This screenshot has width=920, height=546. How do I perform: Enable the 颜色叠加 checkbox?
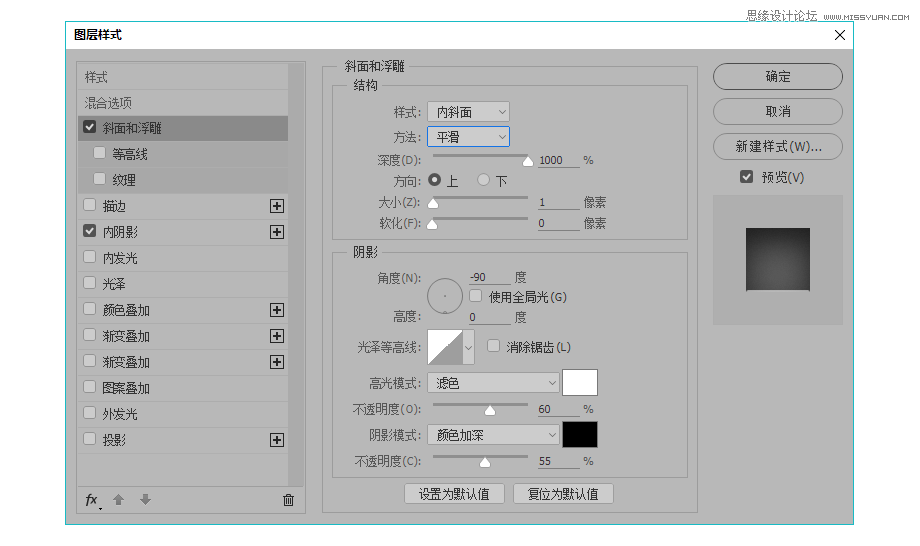(x=90, y=309)
